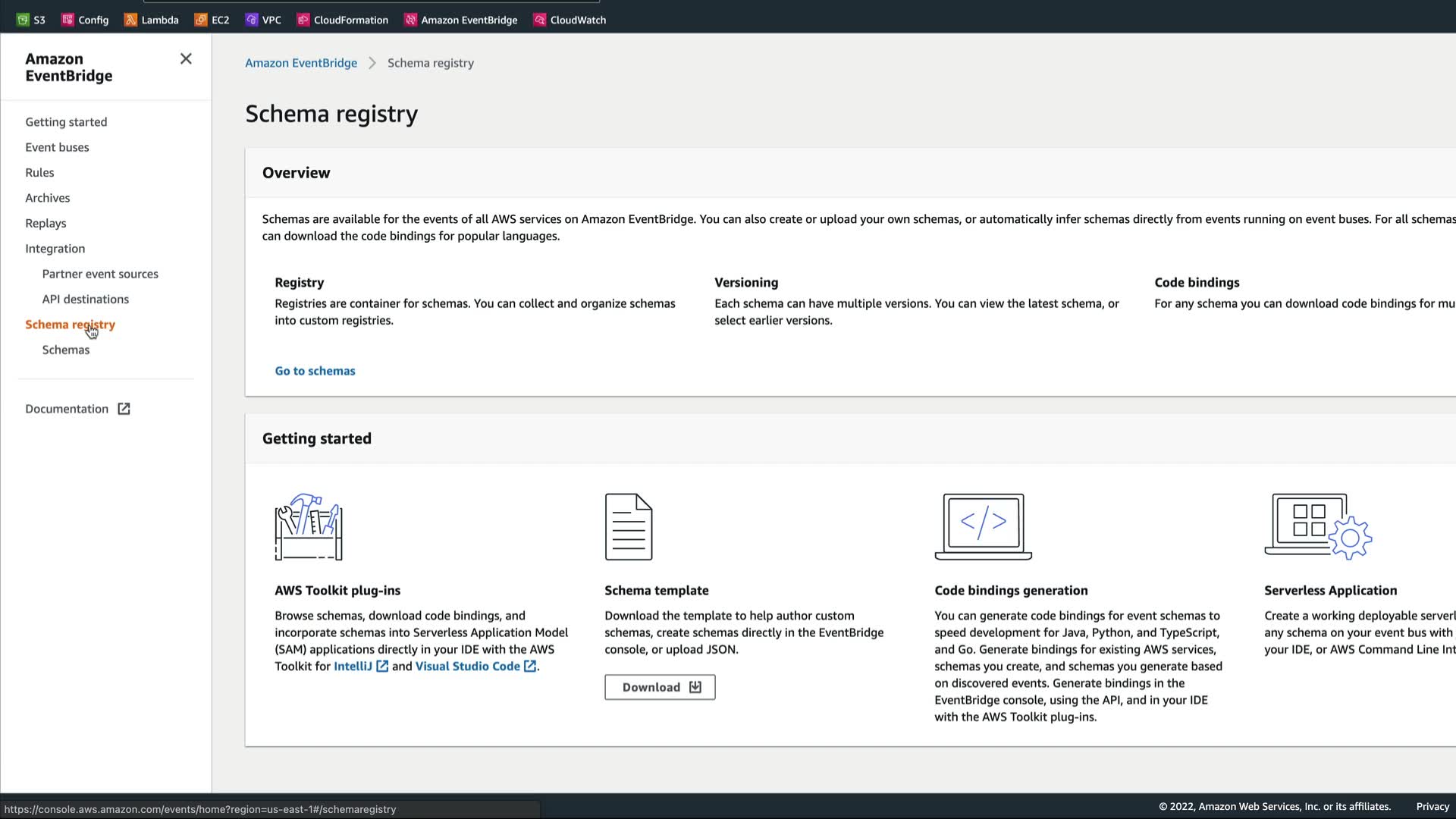Select Schemas under Schema registry
The width and height of the screenshot is (1456, 819).
[x=66, y=350]
